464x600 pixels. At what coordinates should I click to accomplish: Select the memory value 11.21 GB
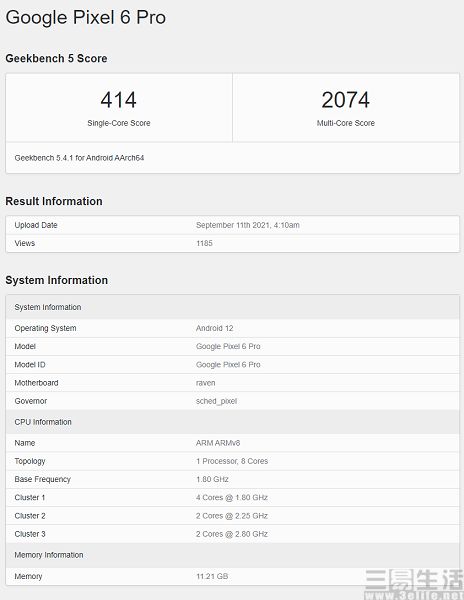[212, 576]
